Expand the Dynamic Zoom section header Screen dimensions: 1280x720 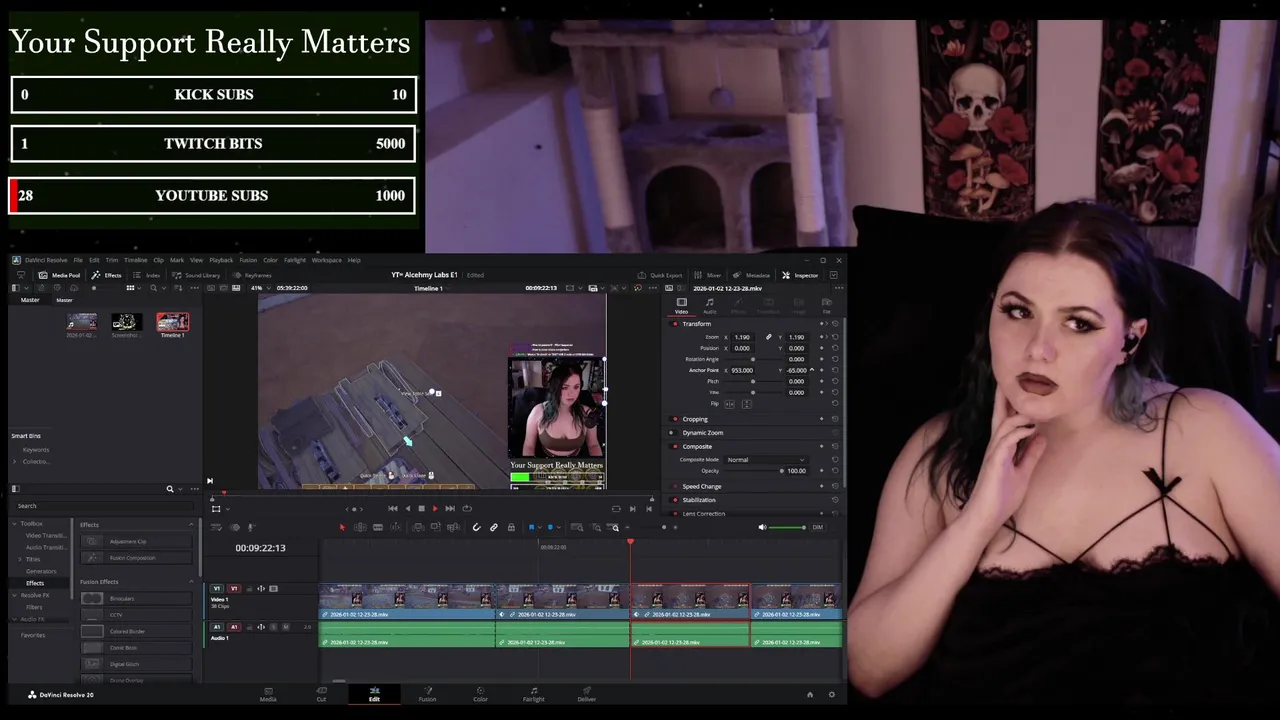click(703, 433)
